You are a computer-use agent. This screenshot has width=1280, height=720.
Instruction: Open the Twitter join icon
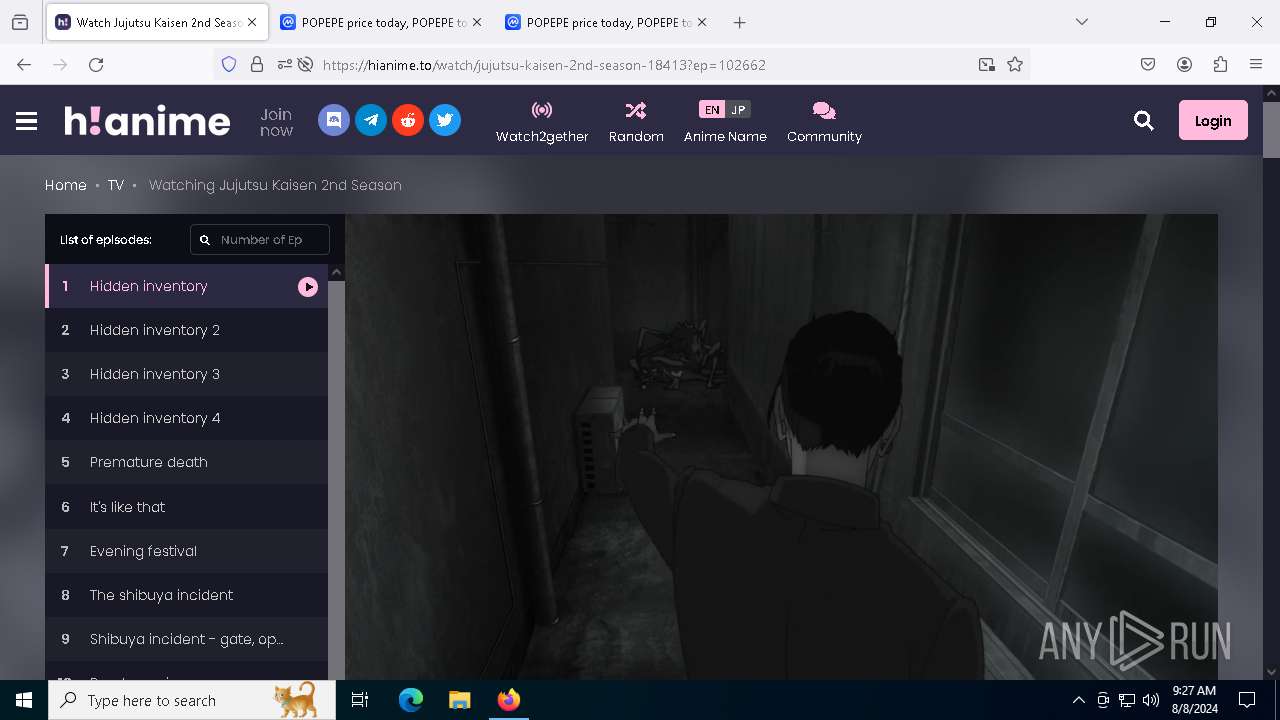tap(445, 120)
